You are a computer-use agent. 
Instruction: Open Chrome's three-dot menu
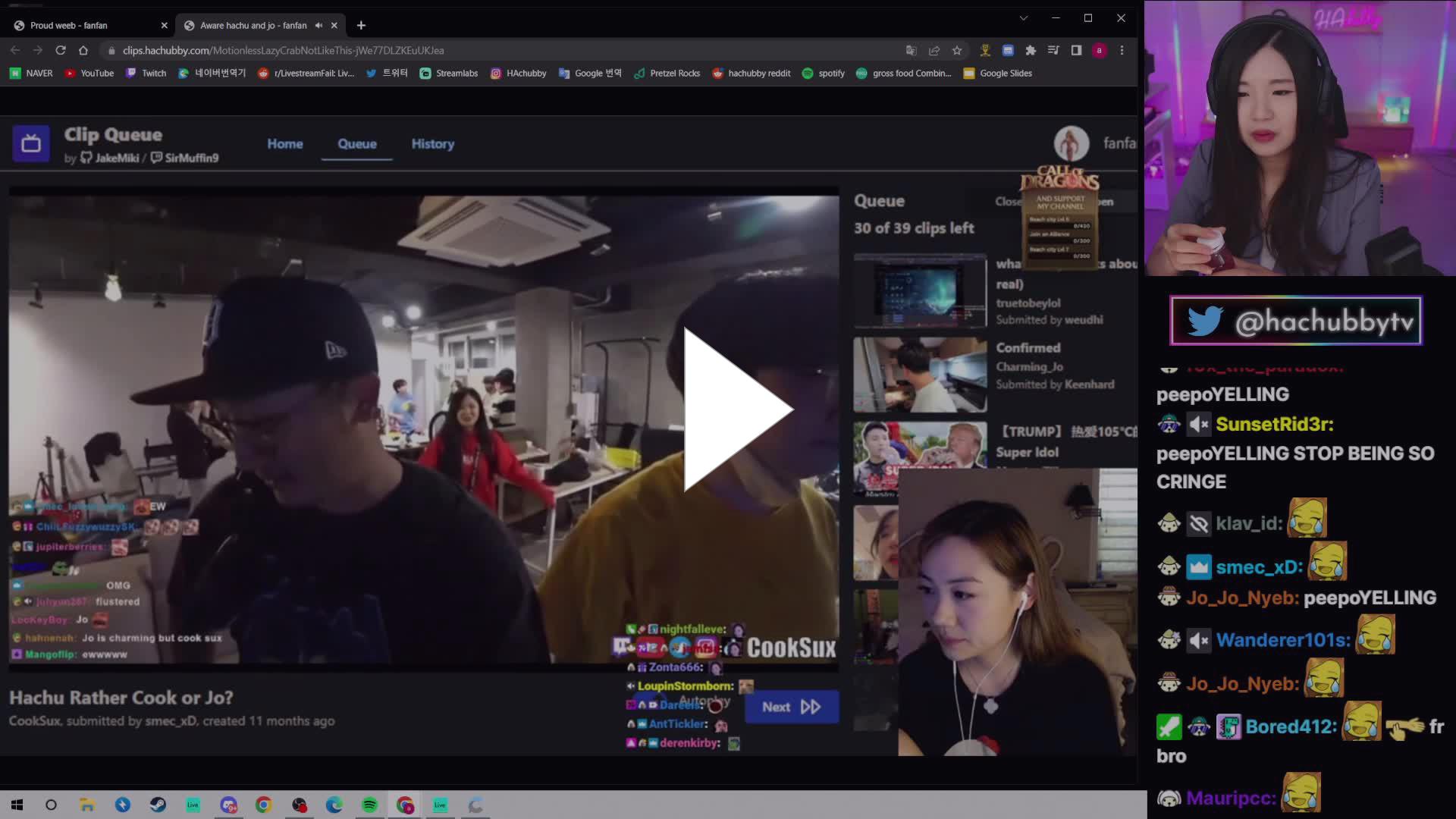[x=1123, y=50]
